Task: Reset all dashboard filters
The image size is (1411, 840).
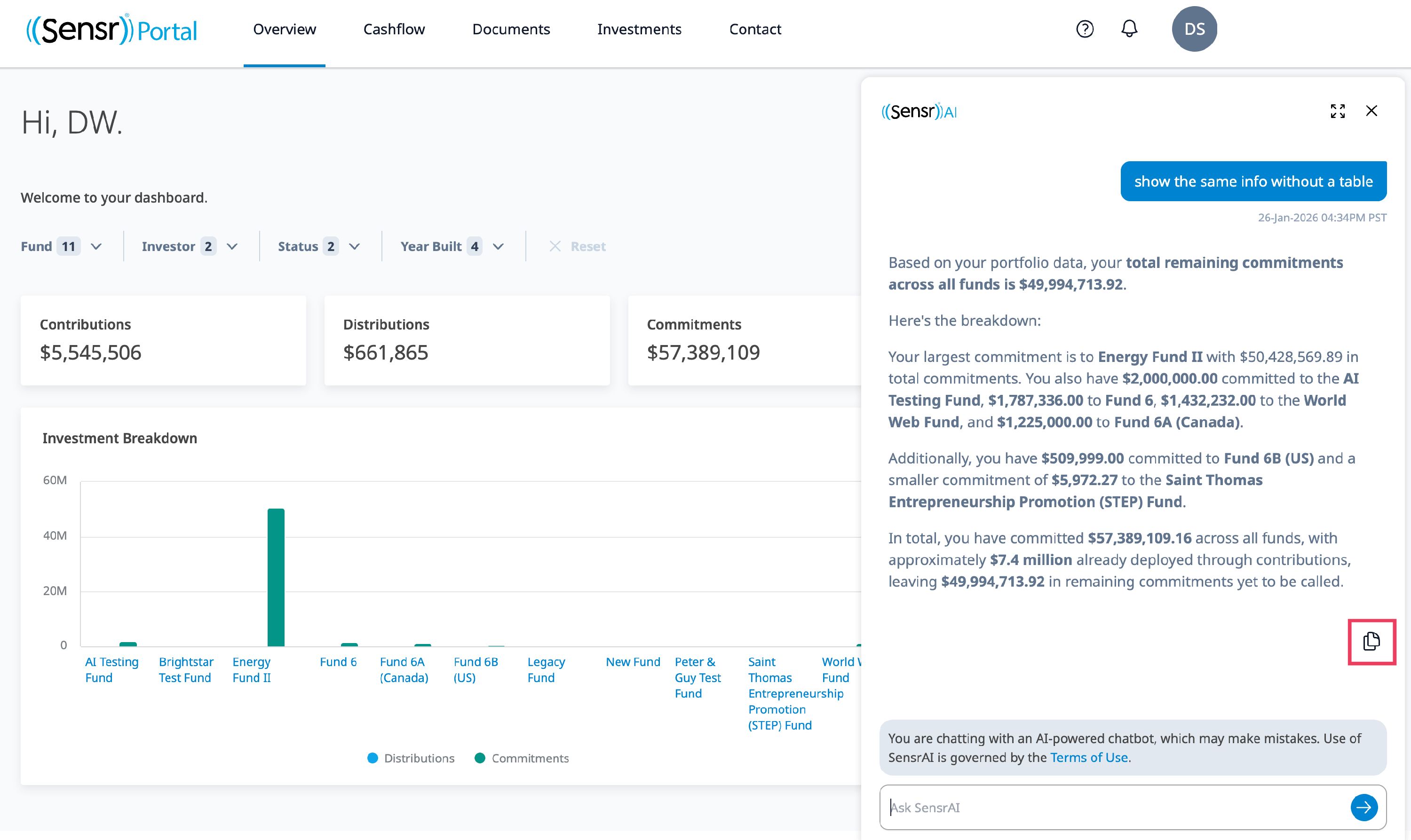Action: click(x=578, y=246)
